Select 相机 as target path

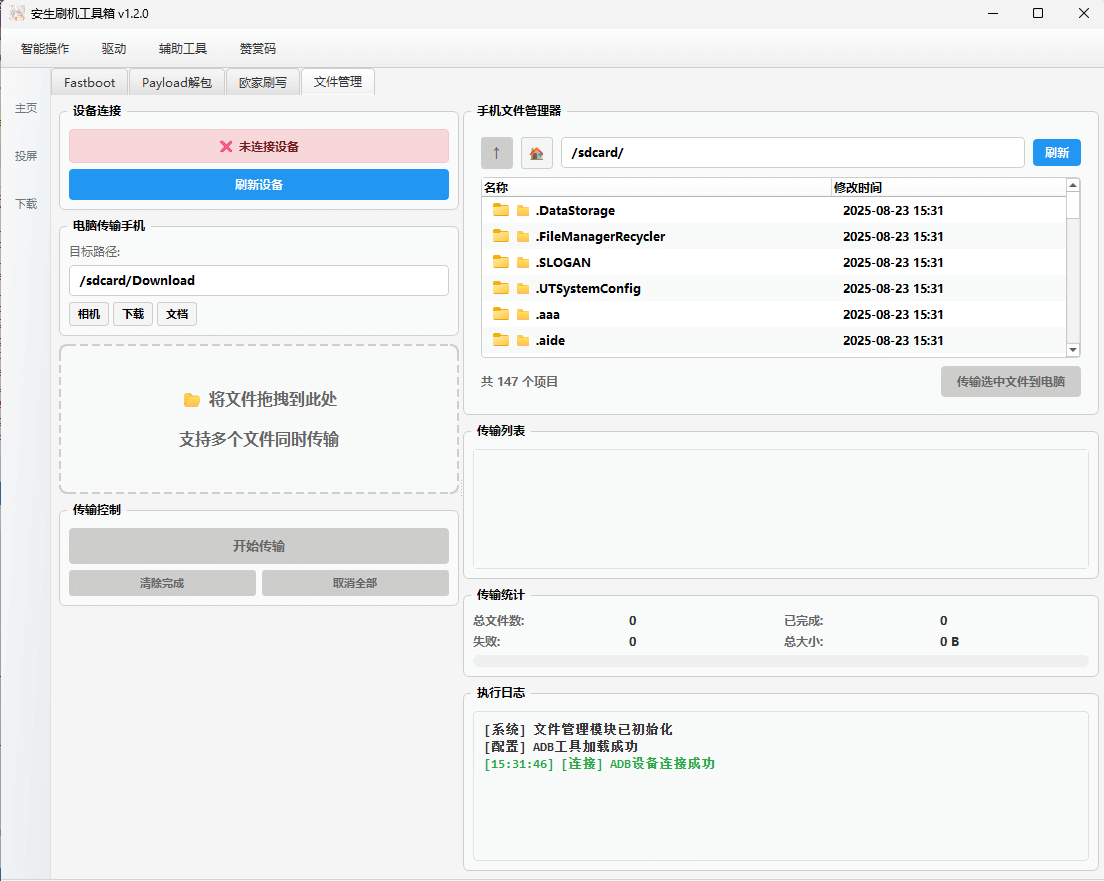(x=88, y=313)
